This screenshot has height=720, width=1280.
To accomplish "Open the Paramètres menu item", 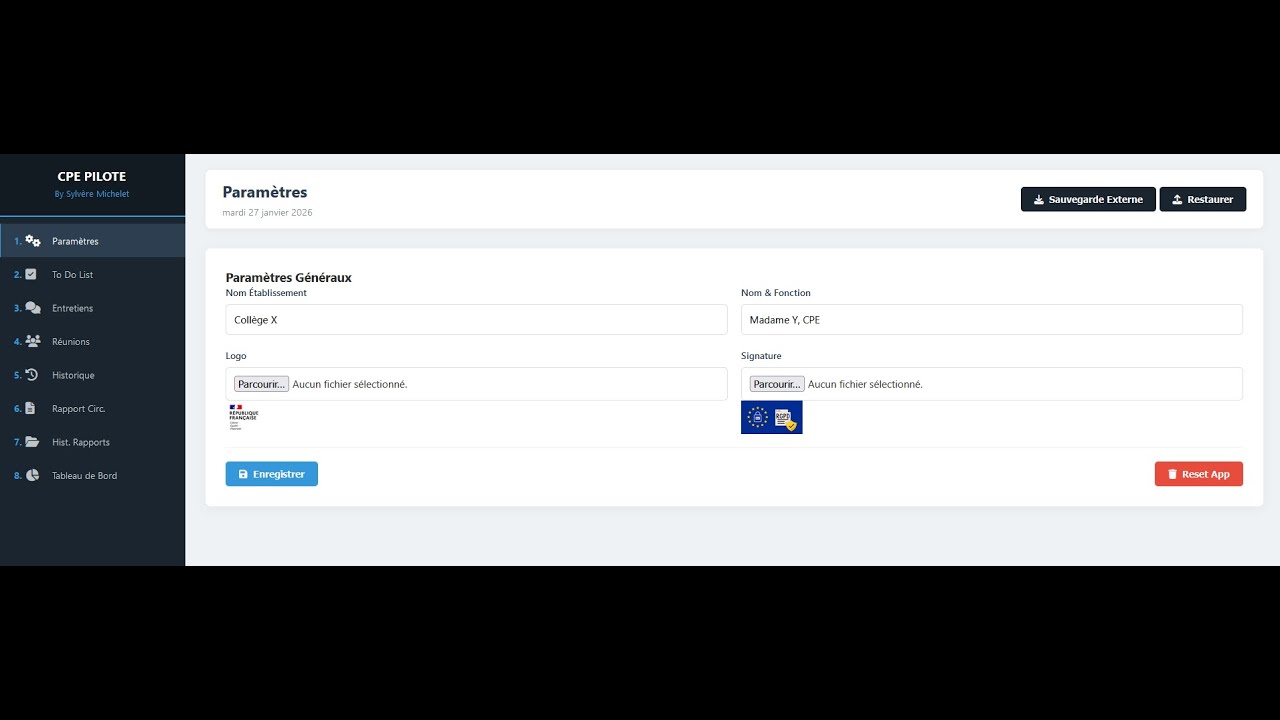I will 92,241.
